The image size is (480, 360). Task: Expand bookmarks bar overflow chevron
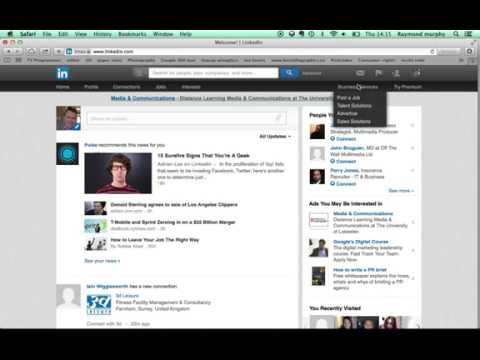point(462,60)
